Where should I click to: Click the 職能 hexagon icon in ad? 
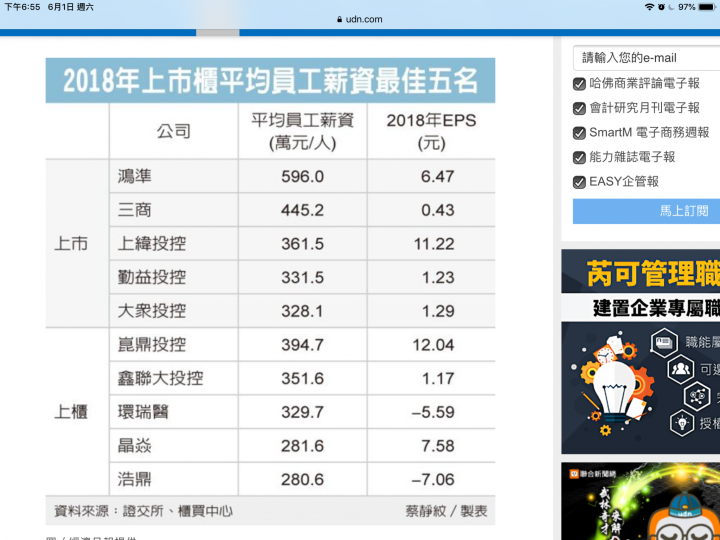[x=664, y=343]
